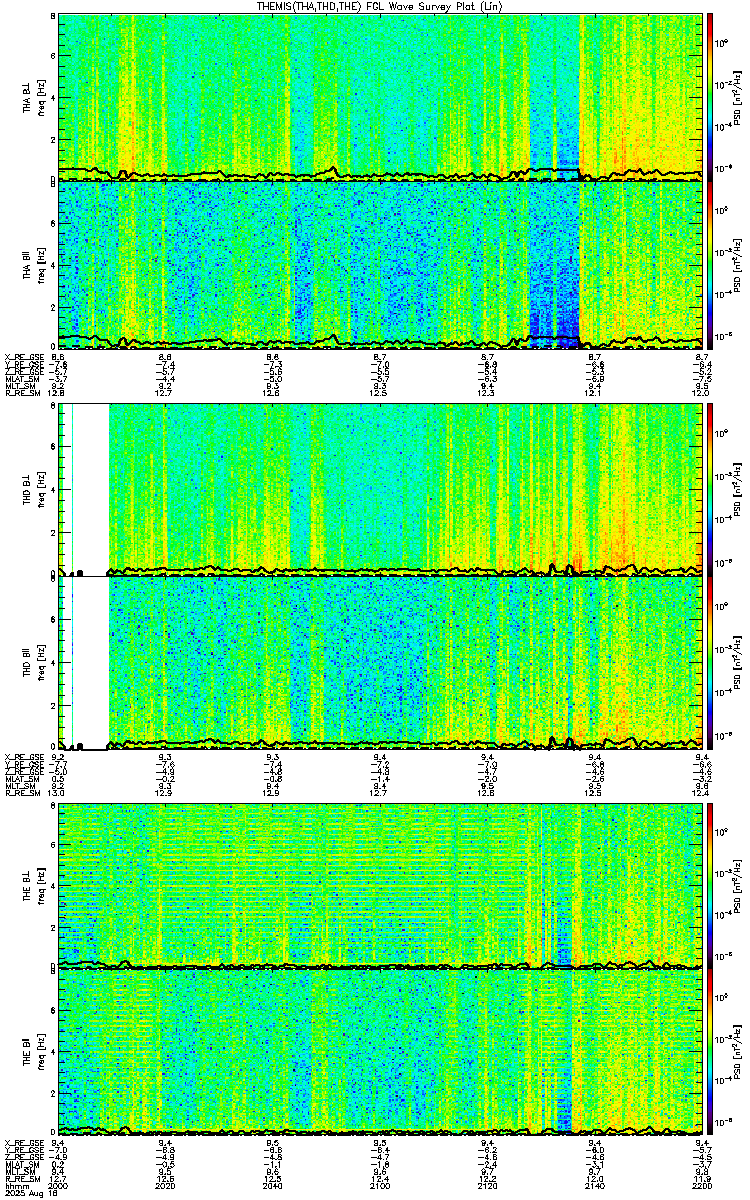
Task: Click the '2020' time tick label
Action: click(x=166, y=1185)
